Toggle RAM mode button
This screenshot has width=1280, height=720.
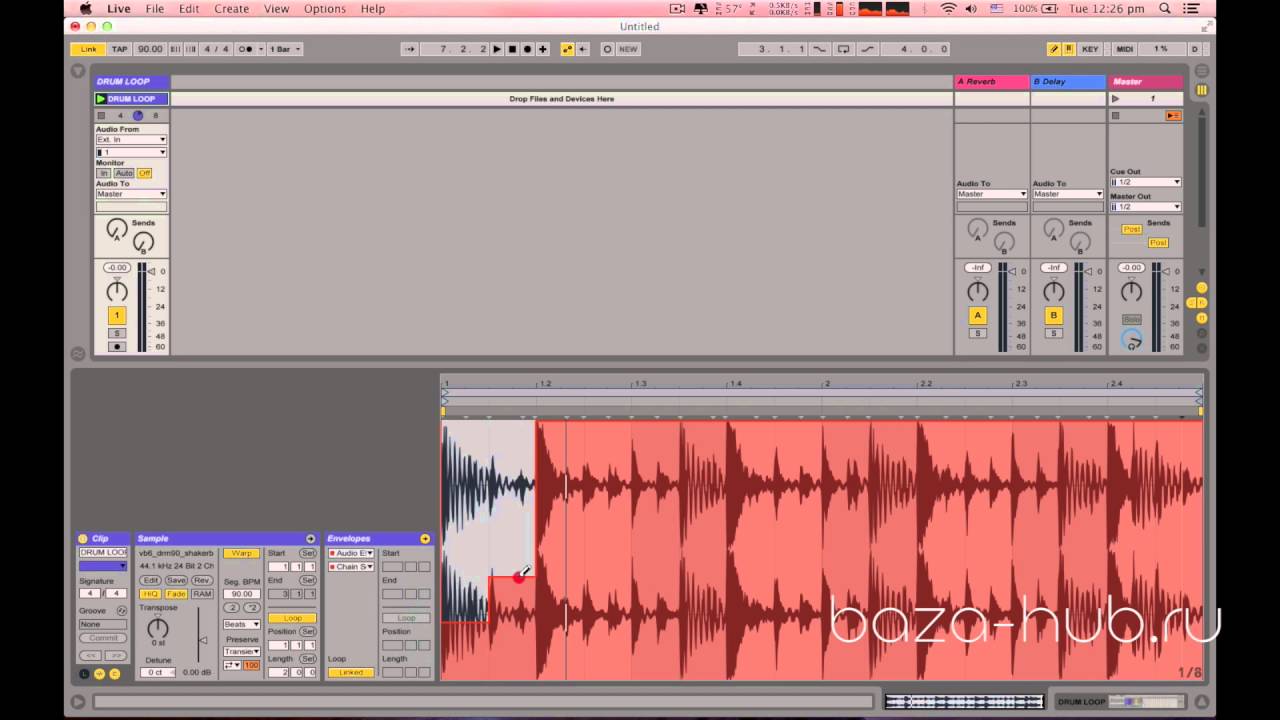[x=202, y=594]
